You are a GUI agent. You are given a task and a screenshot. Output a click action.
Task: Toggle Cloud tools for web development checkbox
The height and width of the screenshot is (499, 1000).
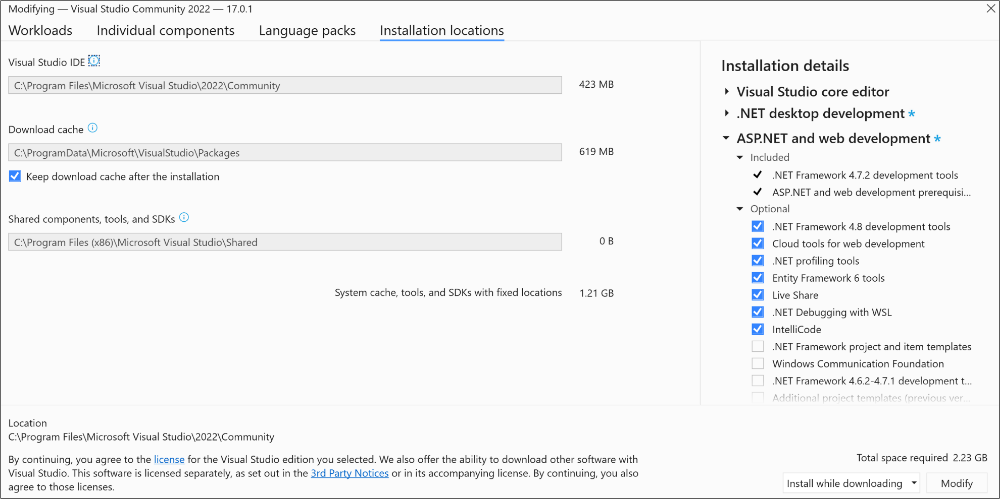point(758,244)
